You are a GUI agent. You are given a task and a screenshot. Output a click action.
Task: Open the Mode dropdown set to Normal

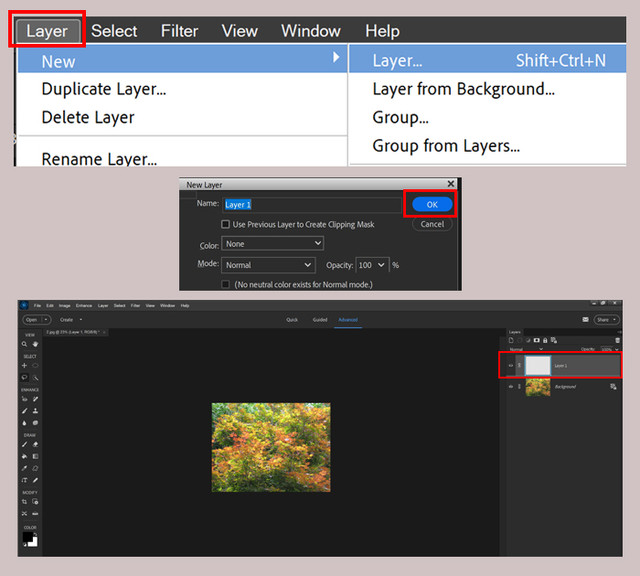click(x=268, y=265)
